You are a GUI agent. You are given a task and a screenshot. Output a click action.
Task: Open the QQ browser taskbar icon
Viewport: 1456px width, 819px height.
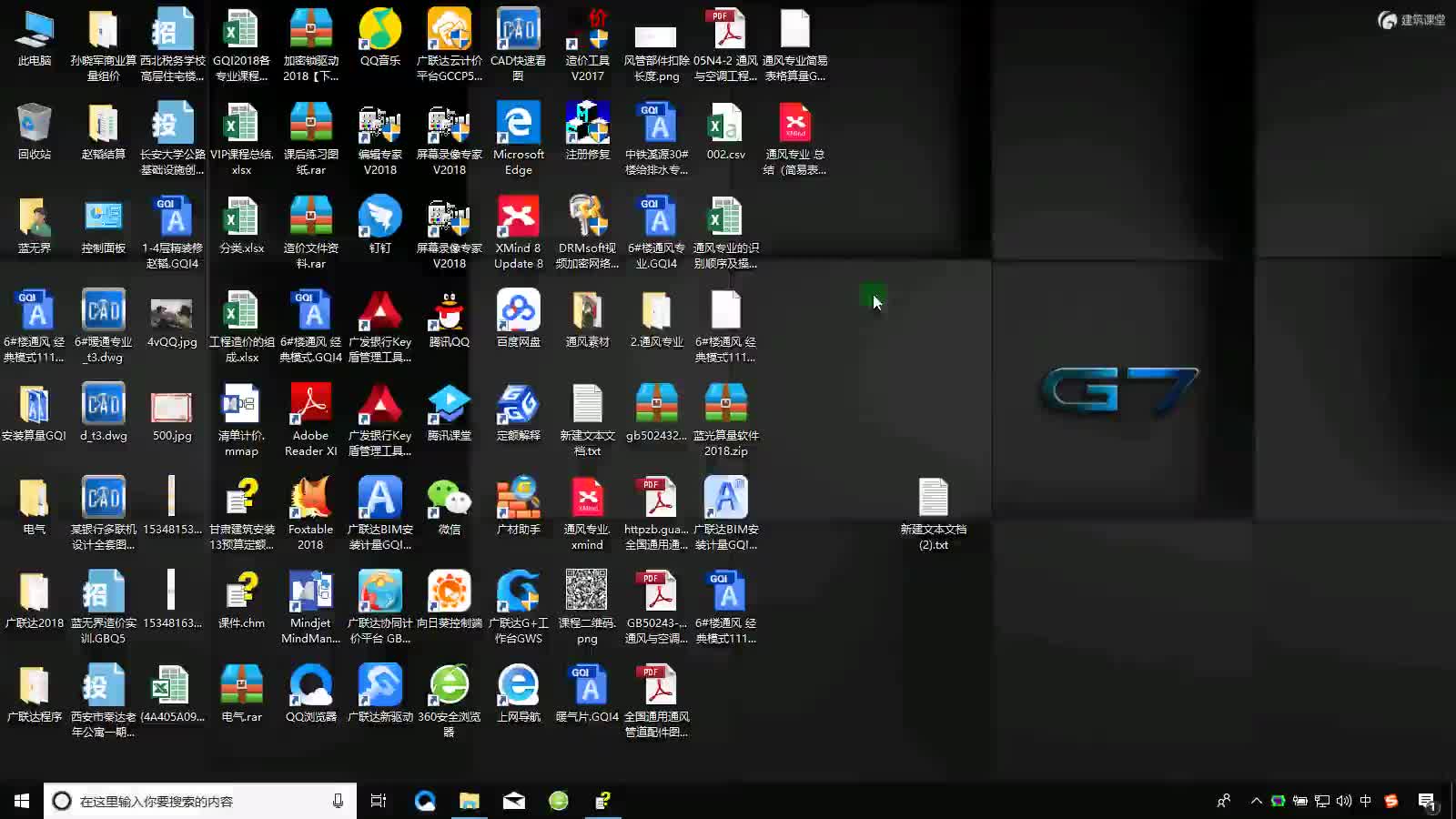[x=425, y=801]
